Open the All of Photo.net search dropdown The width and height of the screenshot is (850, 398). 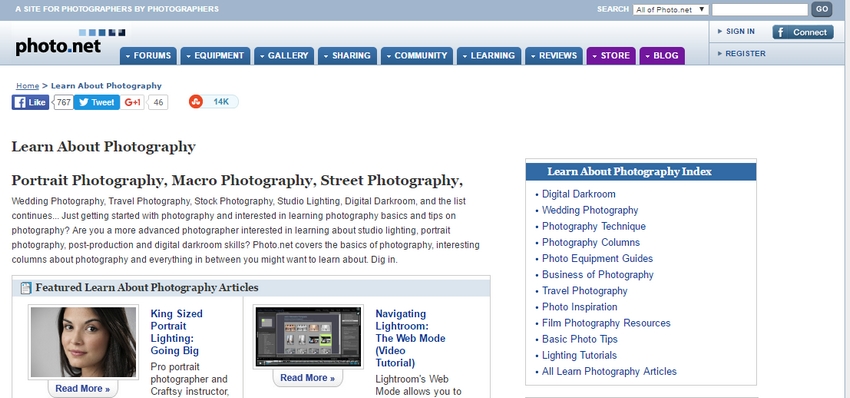point(671,9)
